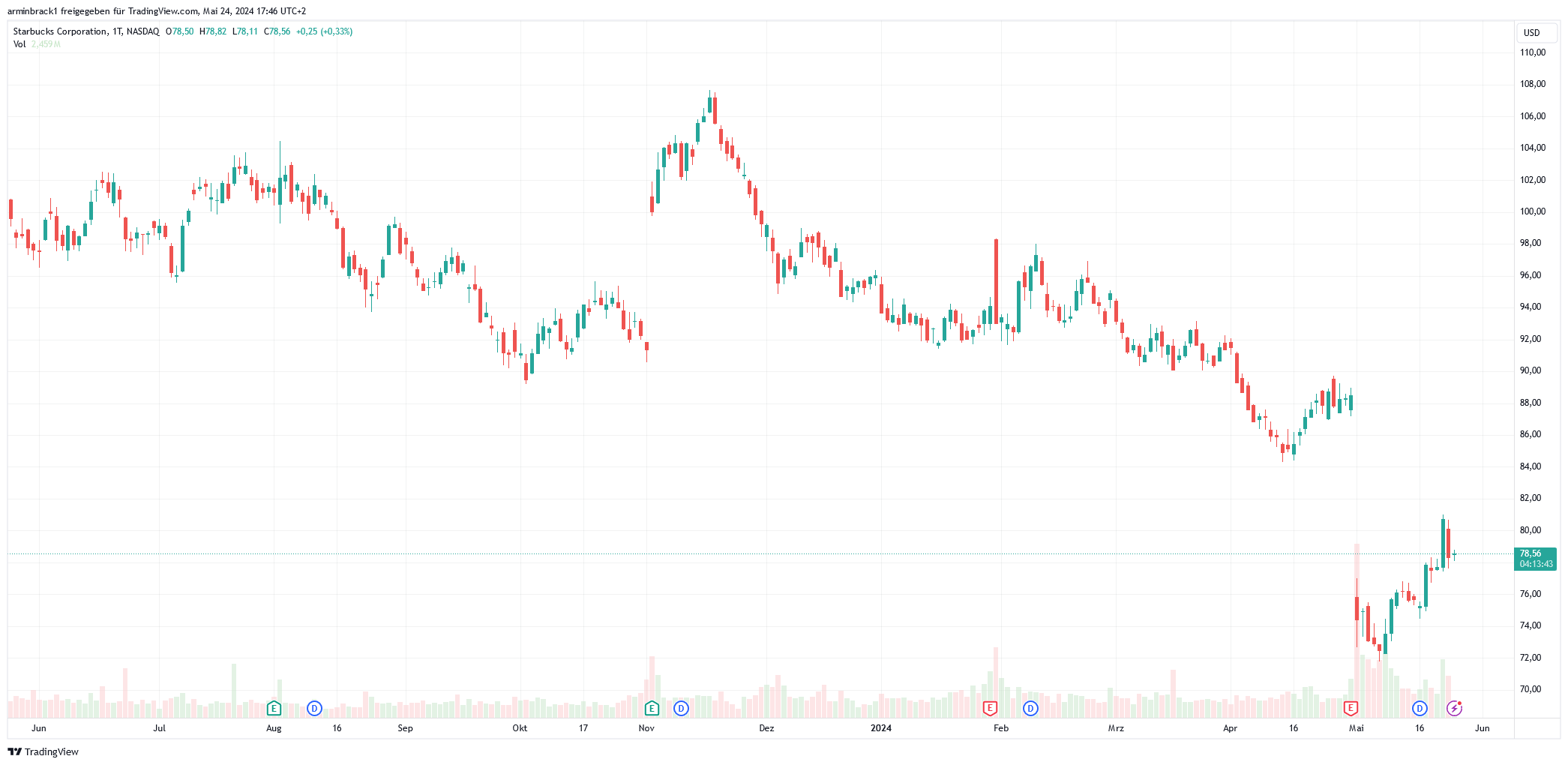
Task: Click the close value C78,56
Action: pyautogui.click(x=277, y=31)
